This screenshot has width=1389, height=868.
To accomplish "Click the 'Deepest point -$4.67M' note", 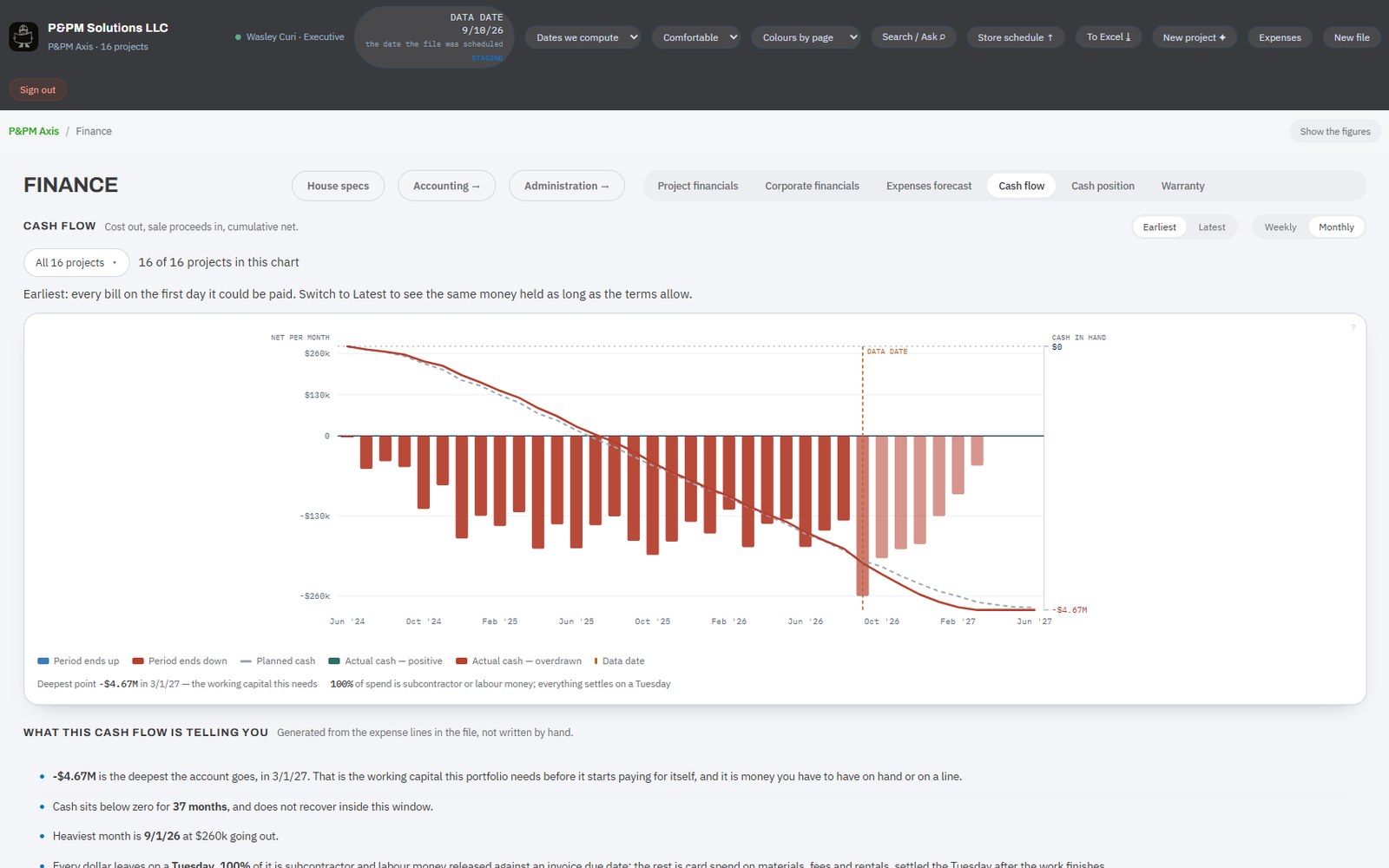I will pos(177,684).
